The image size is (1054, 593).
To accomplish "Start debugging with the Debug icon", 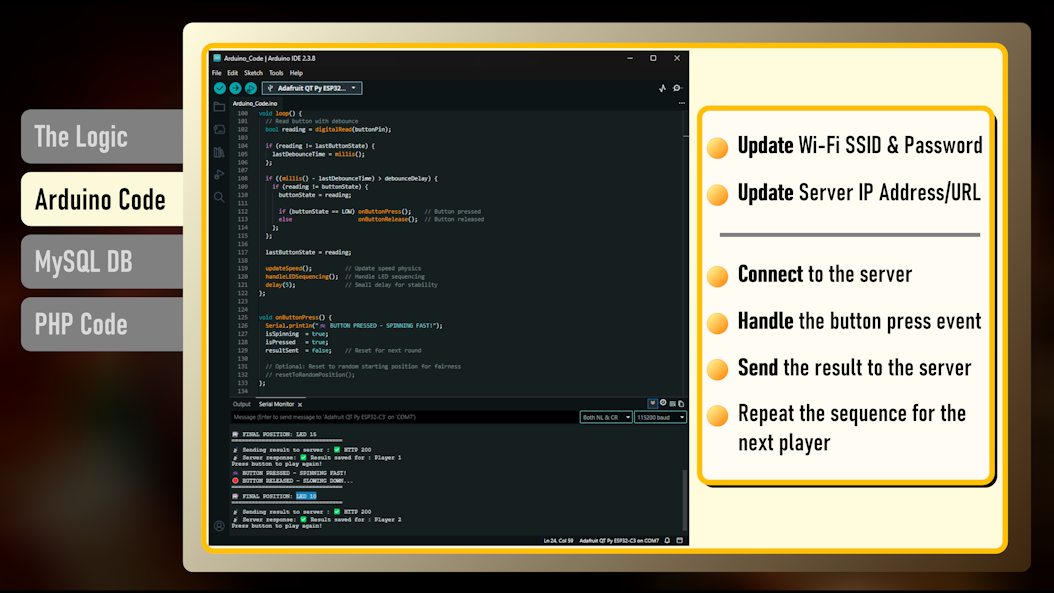I will pos(251,88).
